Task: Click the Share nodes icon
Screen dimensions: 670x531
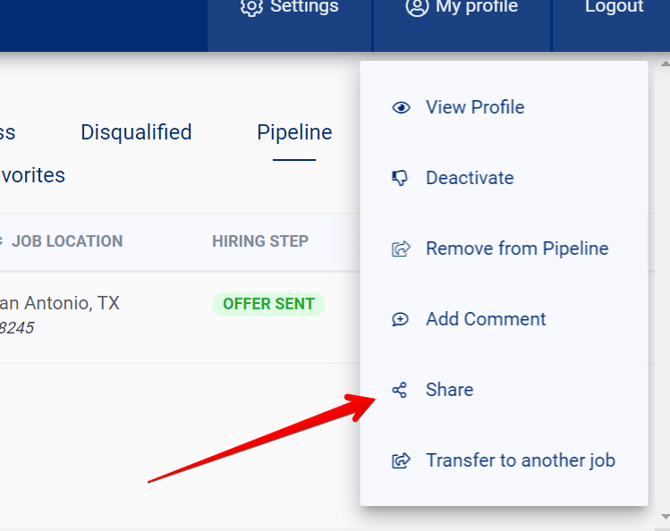Action: (x=400, y=390)
